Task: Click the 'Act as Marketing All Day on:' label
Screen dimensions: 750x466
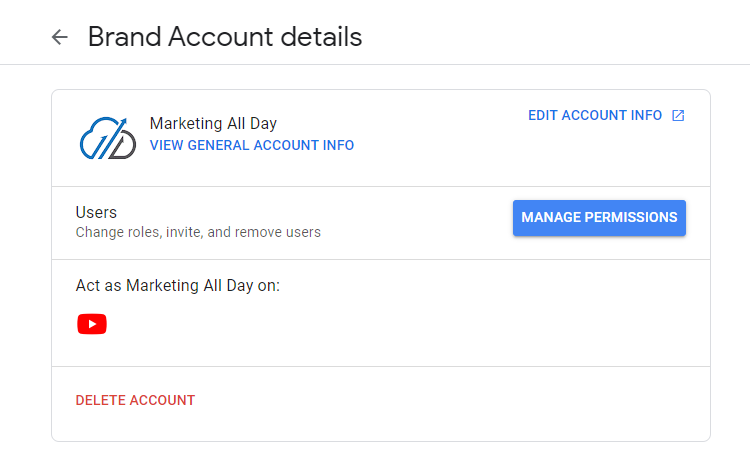Action: (x=177, y=286)
